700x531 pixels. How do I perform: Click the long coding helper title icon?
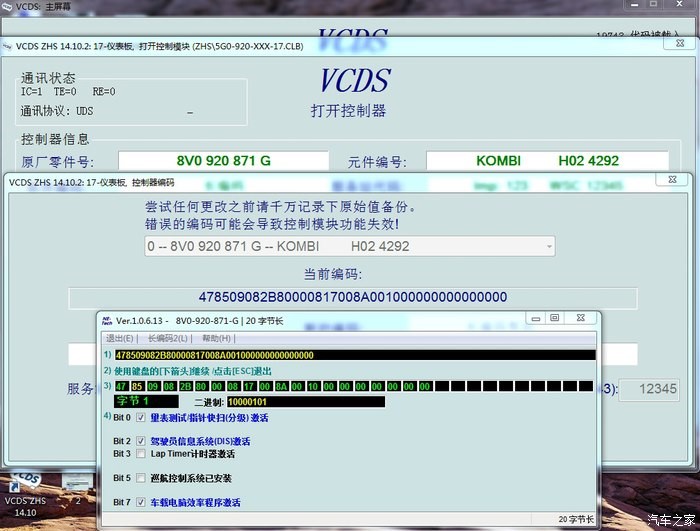107,321
